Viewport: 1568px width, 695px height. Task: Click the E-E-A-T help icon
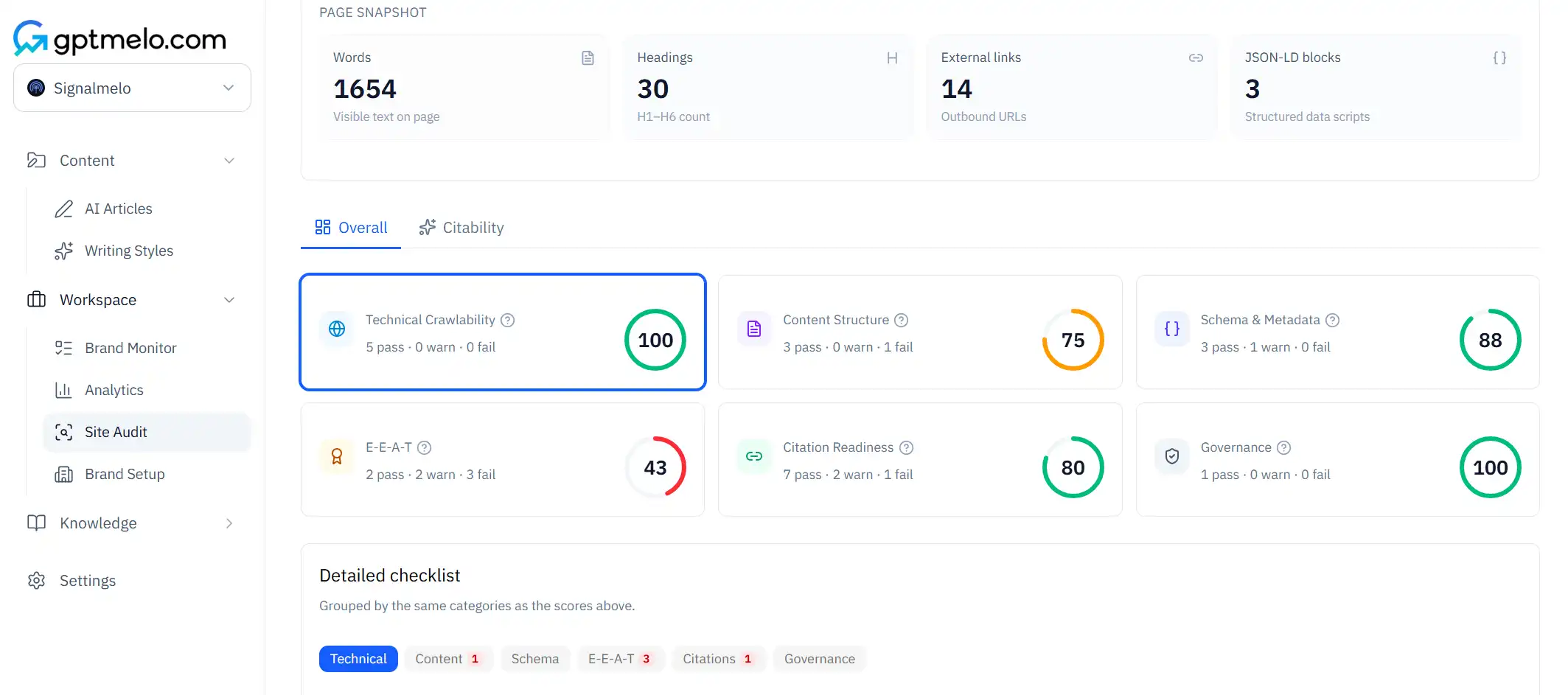[x=424, y=447]
